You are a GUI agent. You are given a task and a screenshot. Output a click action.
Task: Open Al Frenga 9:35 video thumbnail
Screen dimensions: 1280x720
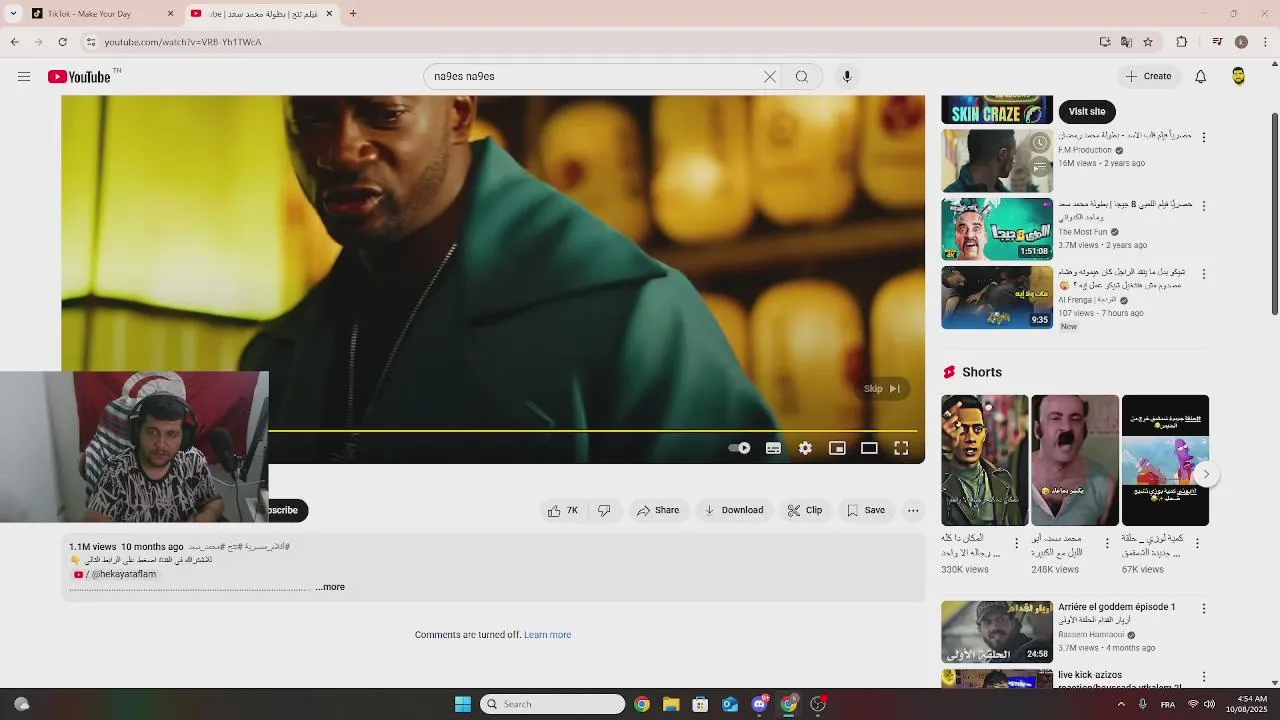[997, 297]
